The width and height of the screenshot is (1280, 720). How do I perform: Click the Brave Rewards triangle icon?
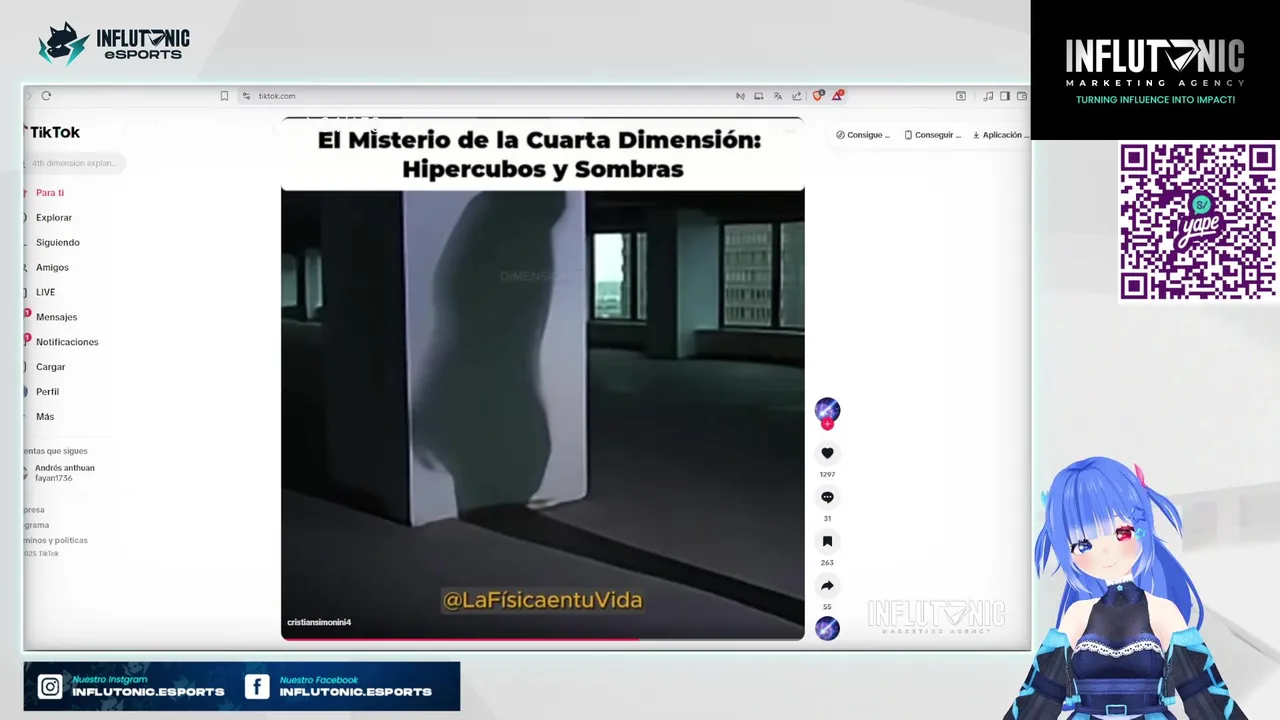(x=838, y=96)
